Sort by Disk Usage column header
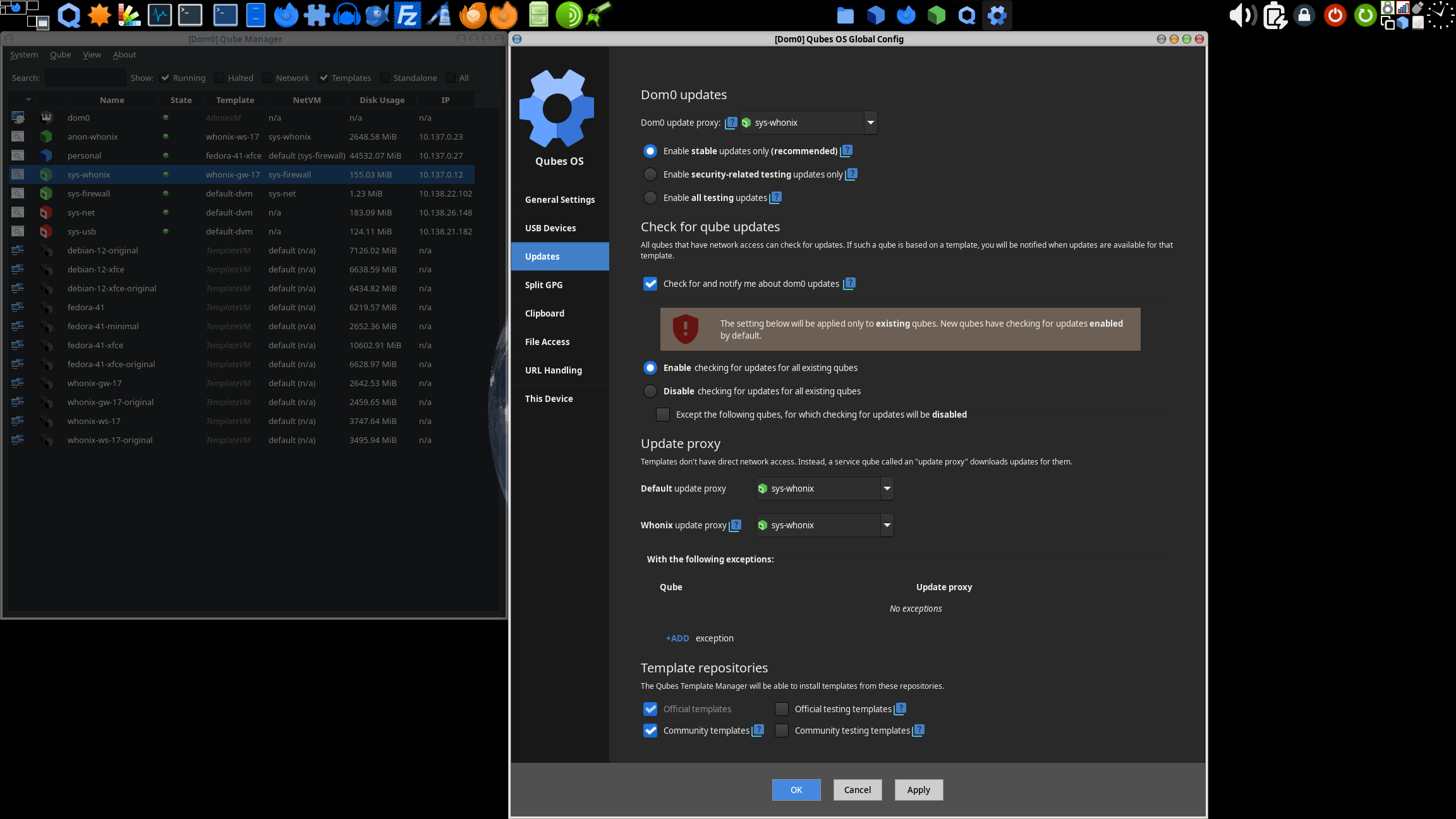1456x819 pixels. 382,100
